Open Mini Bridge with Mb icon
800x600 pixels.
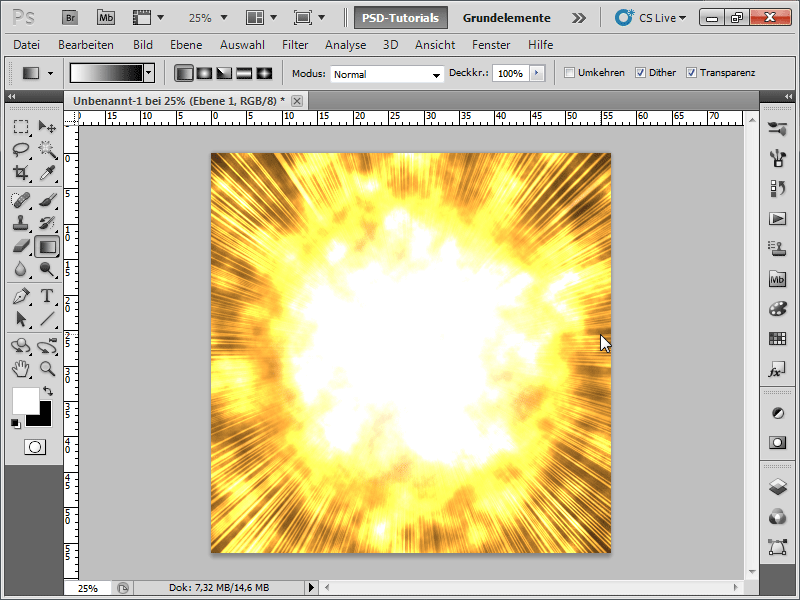[x=106, y=18]
